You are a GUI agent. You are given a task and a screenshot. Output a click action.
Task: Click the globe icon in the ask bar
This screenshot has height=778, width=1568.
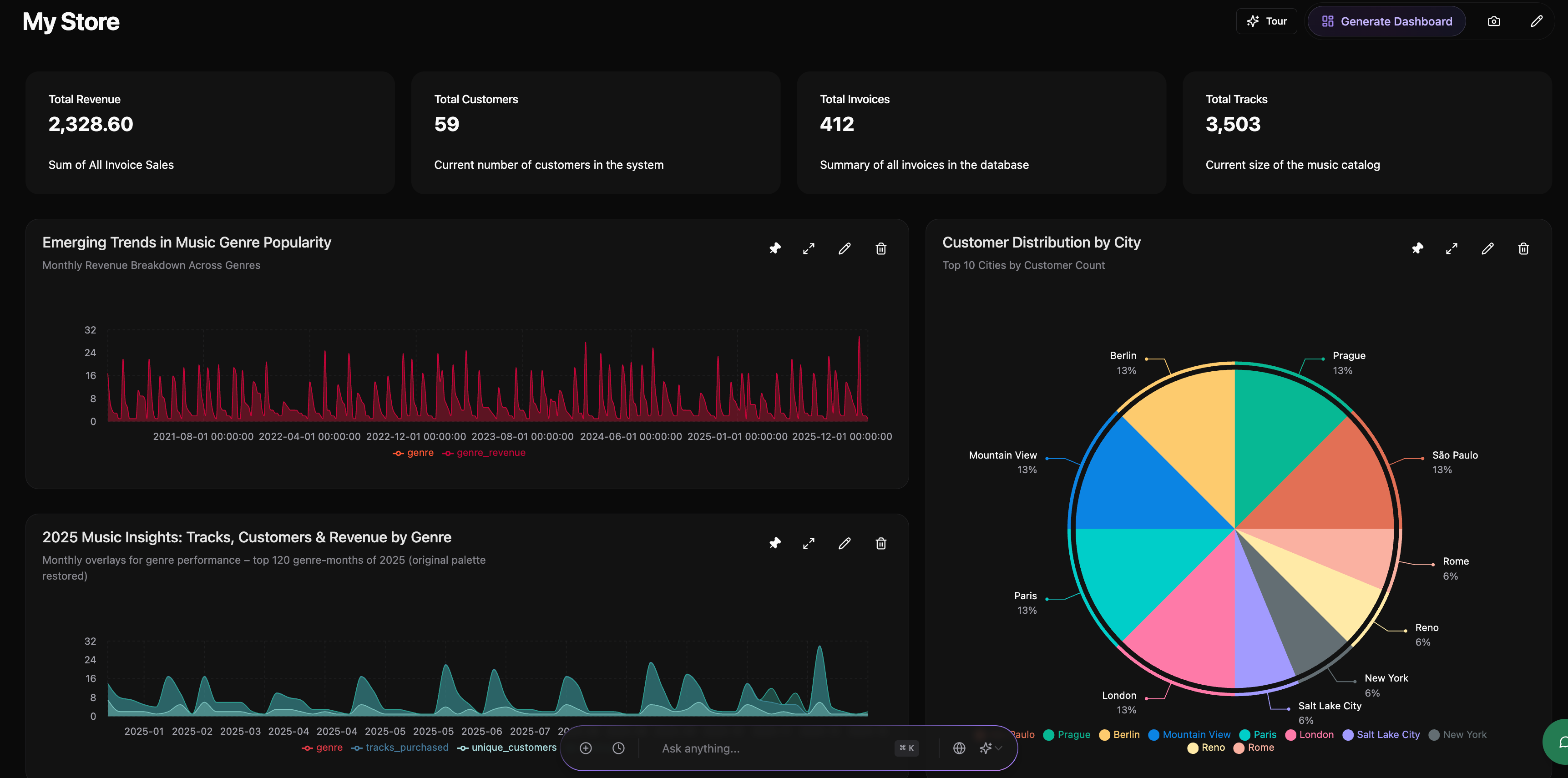click(959, 748)
